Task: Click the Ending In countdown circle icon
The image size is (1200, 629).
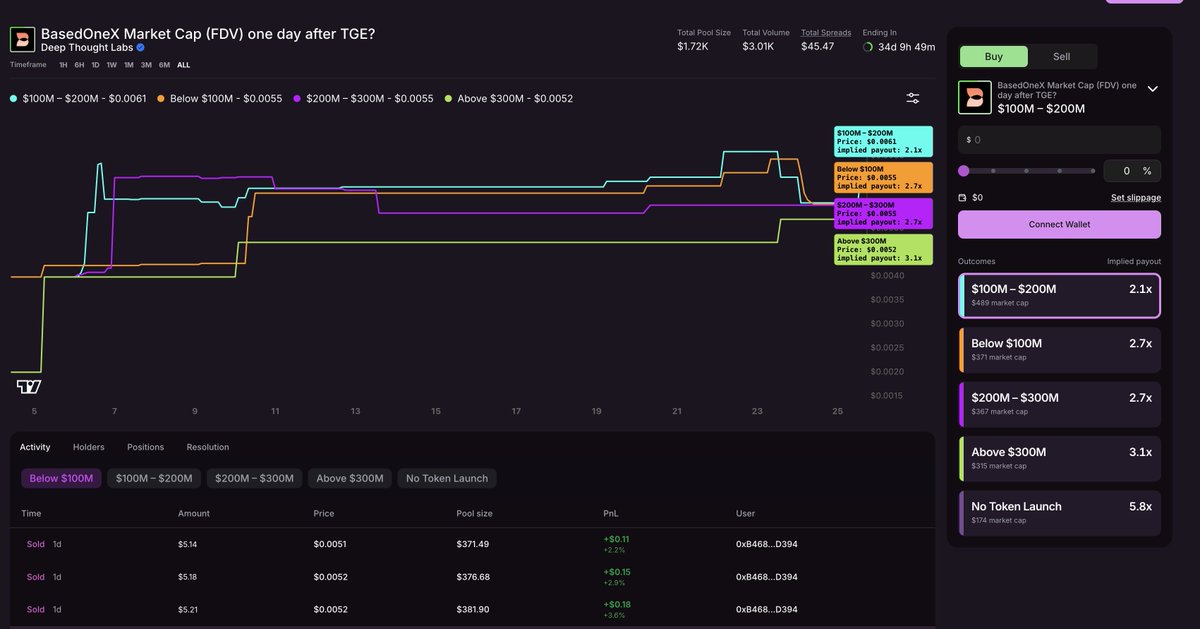Action: [868, 47]
